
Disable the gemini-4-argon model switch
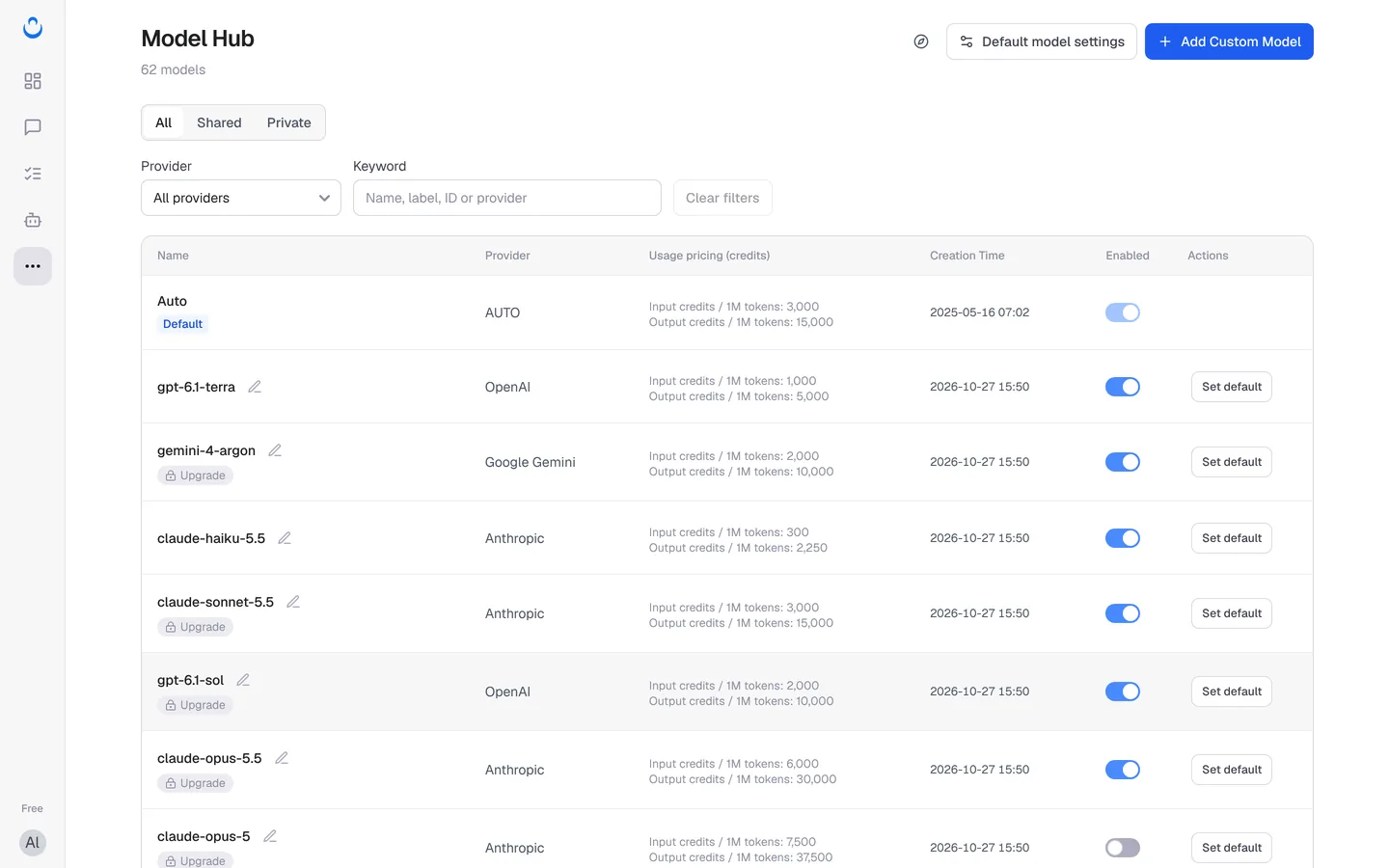[x=1123, y=462]
